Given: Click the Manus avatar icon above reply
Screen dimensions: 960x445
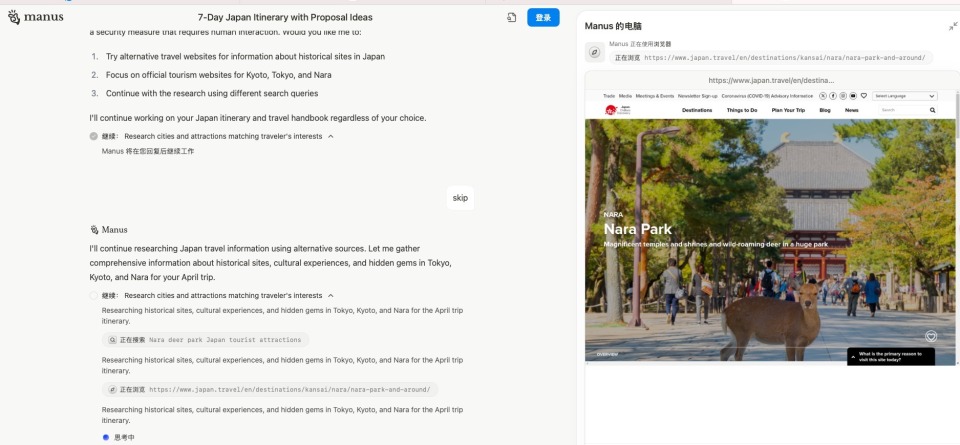Looking at the screenshot, I should (94, 230).
